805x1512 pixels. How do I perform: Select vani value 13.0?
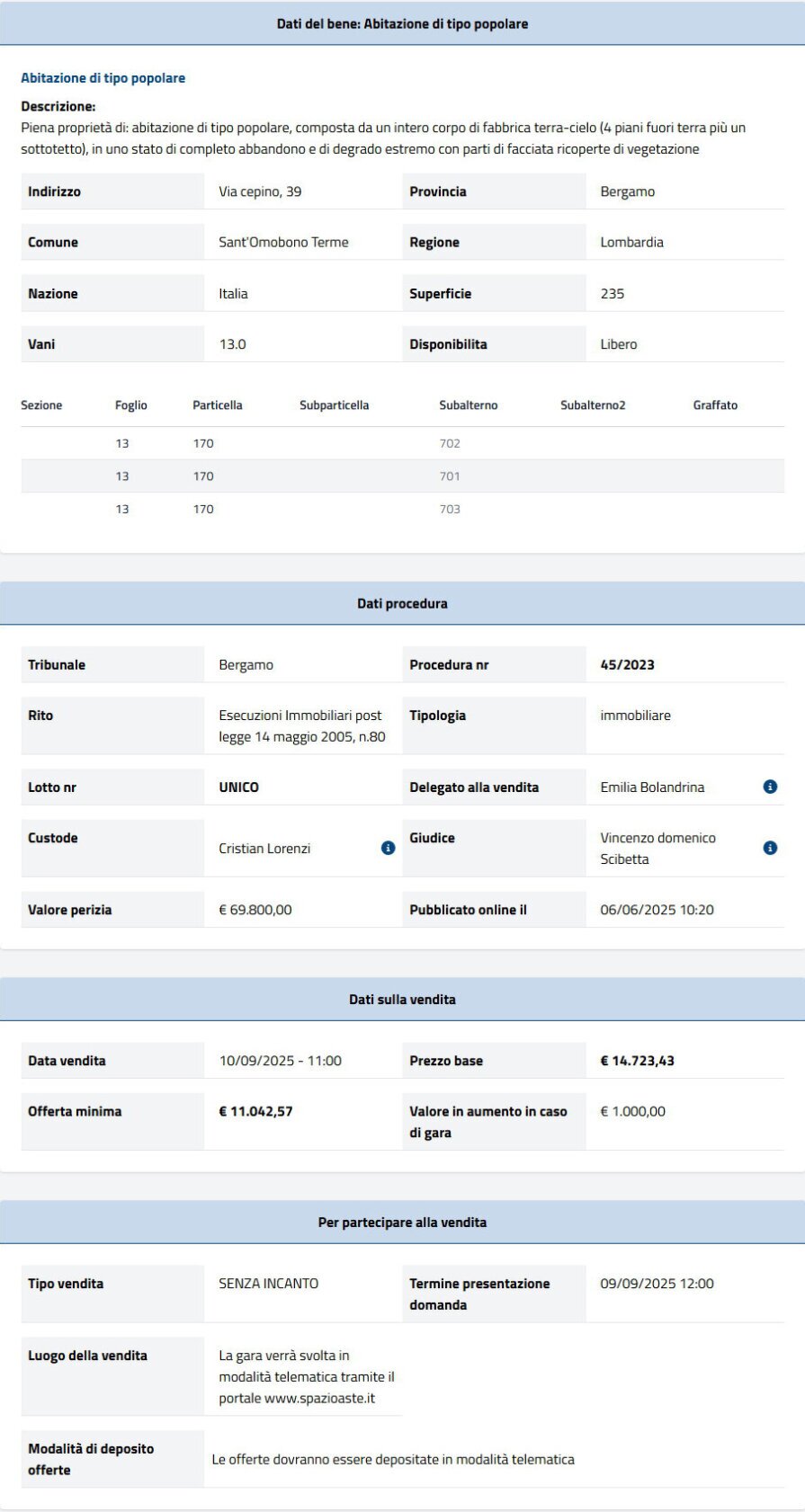(x=232, y=344)
